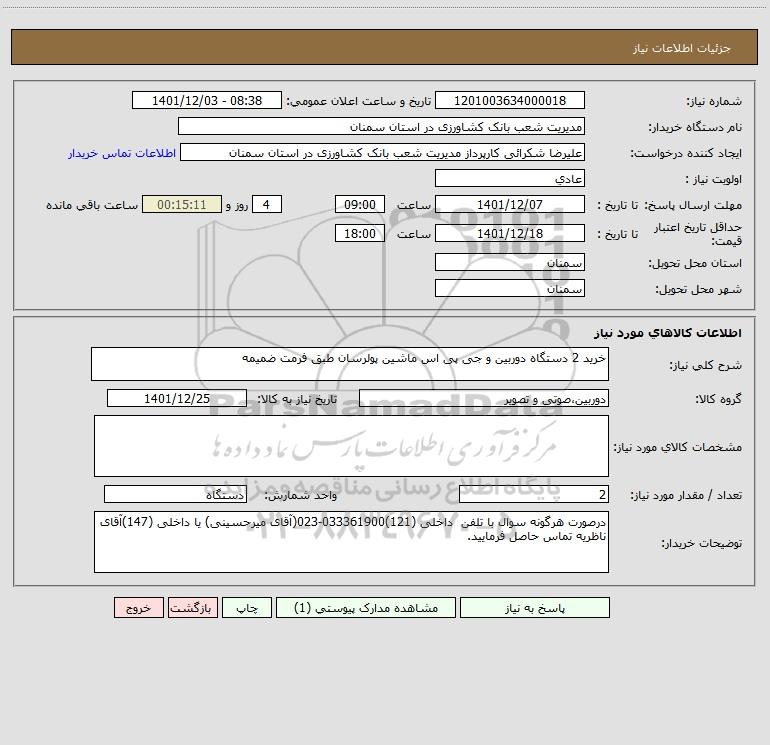770x745 pixels.
Task: Click response deadline date 1401/12/07
Action: click(510, 204)
